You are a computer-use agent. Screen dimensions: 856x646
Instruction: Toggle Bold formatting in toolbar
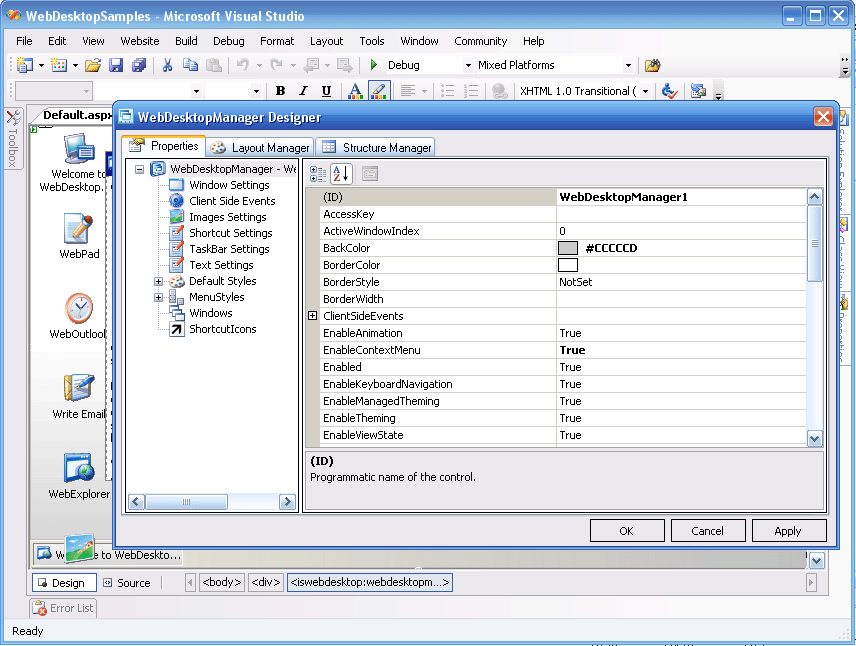pos(280,91)
